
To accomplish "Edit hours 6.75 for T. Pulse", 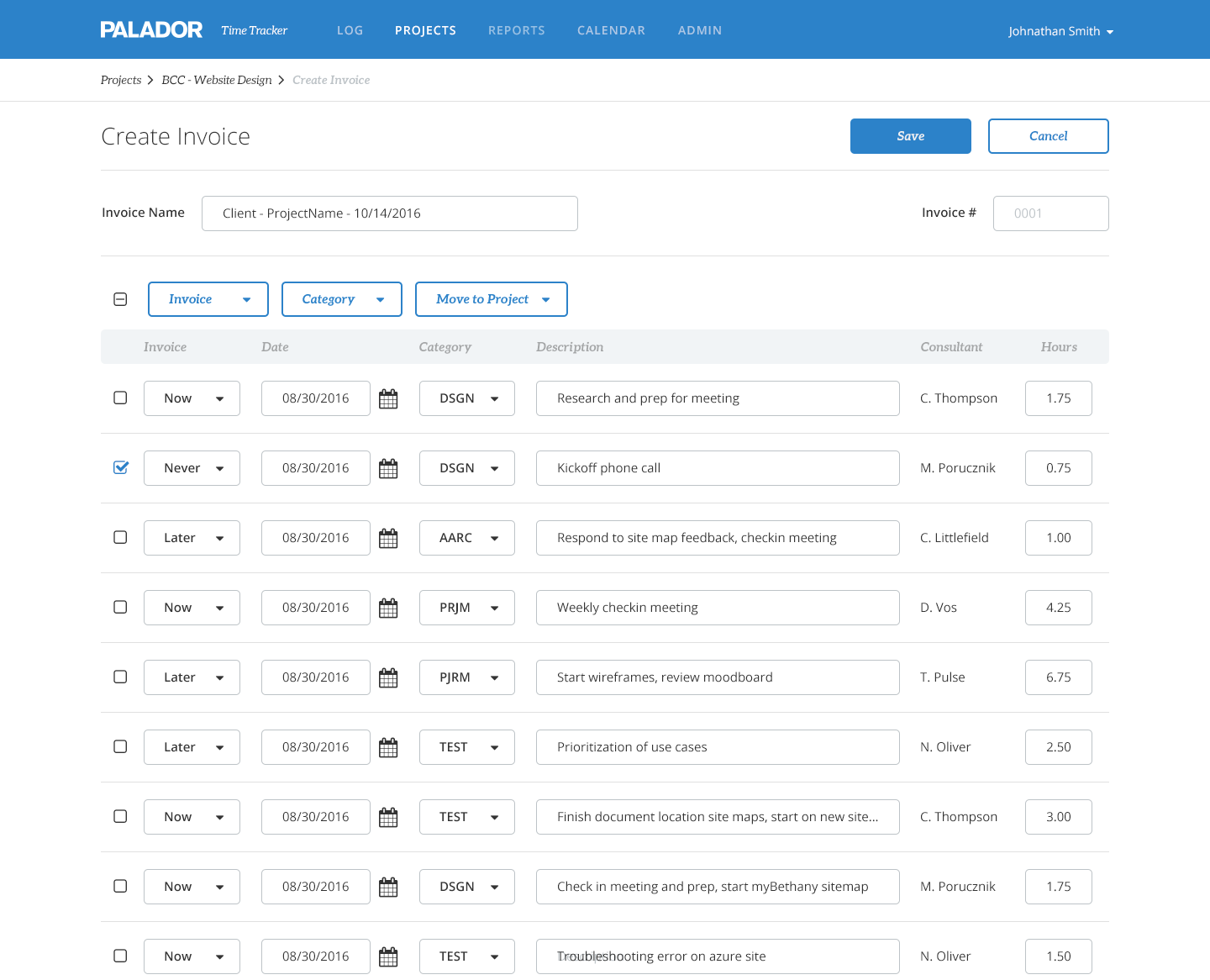I will (1059, 677).
